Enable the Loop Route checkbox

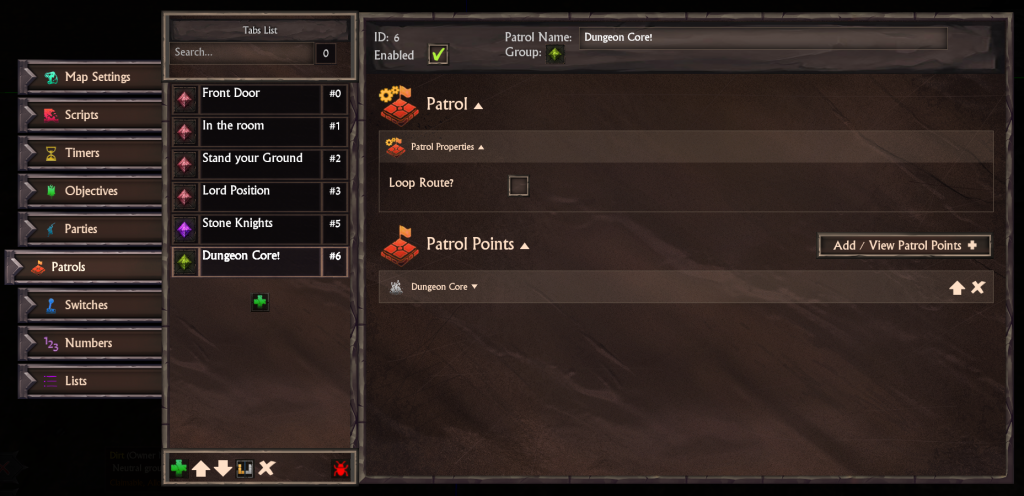pos(519,186)
